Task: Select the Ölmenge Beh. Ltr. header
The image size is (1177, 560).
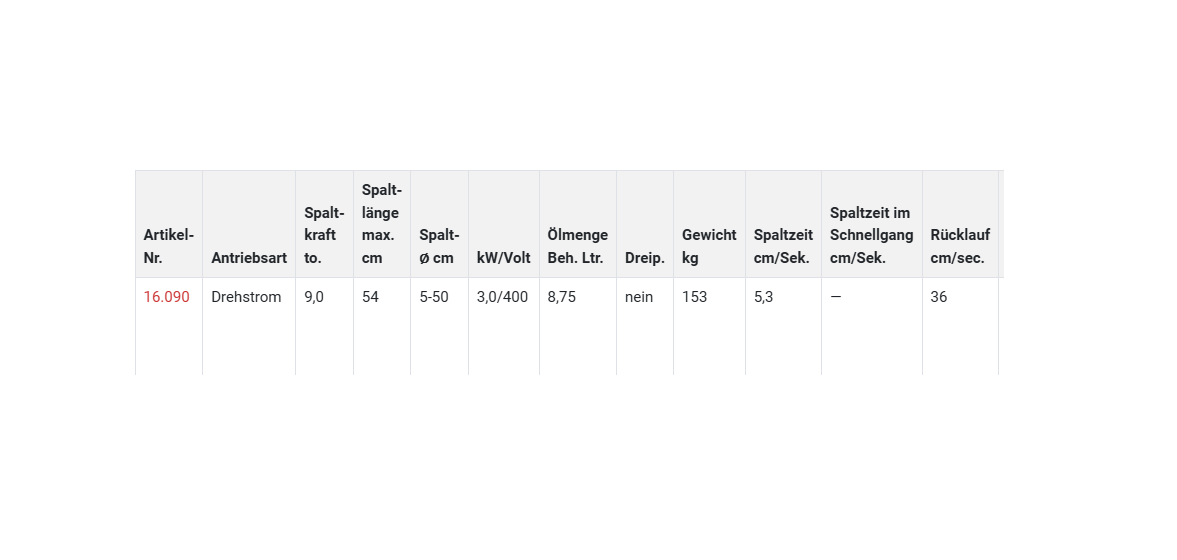Action: tap(577, 246)
